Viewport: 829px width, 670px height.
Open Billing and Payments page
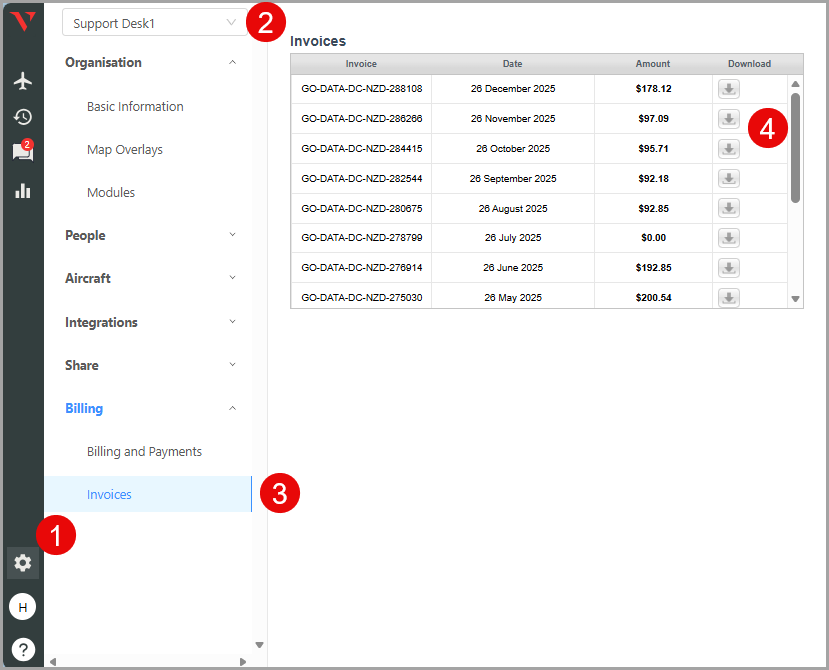(x=144, y=452)
